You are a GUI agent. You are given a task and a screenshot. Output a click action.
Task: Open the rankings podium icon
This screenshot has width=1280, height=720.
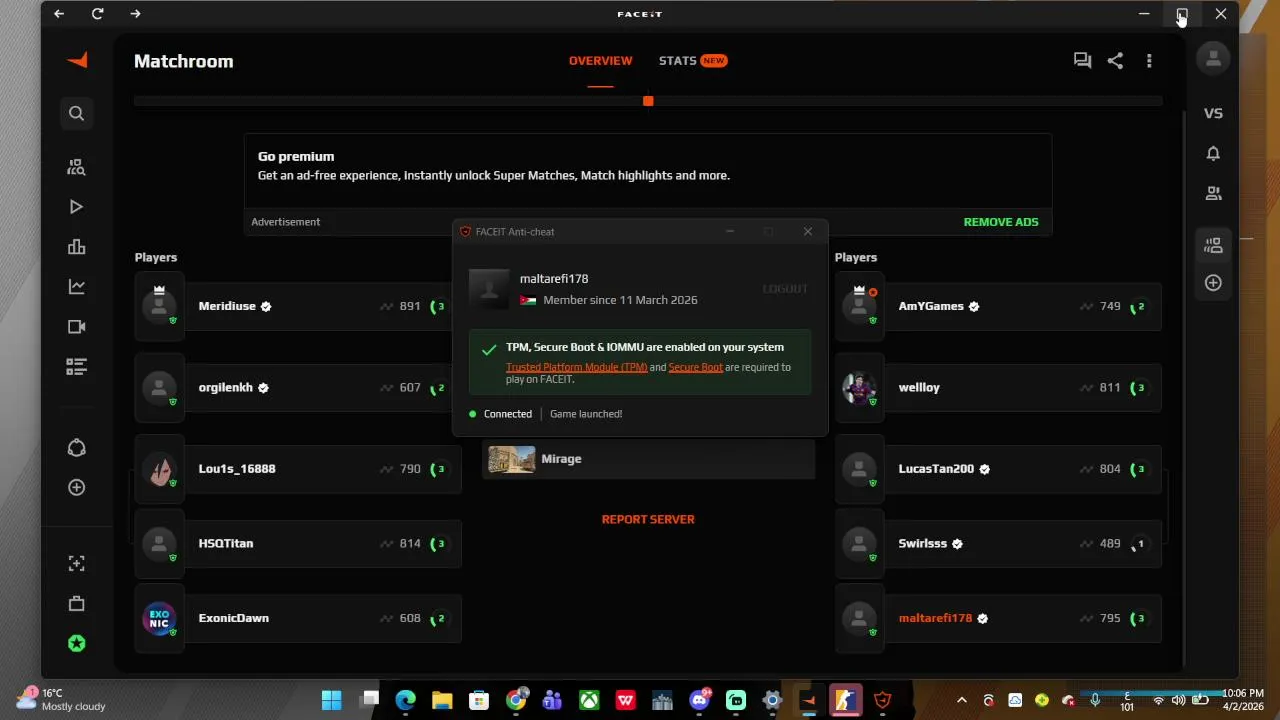[x=76, y=247]
